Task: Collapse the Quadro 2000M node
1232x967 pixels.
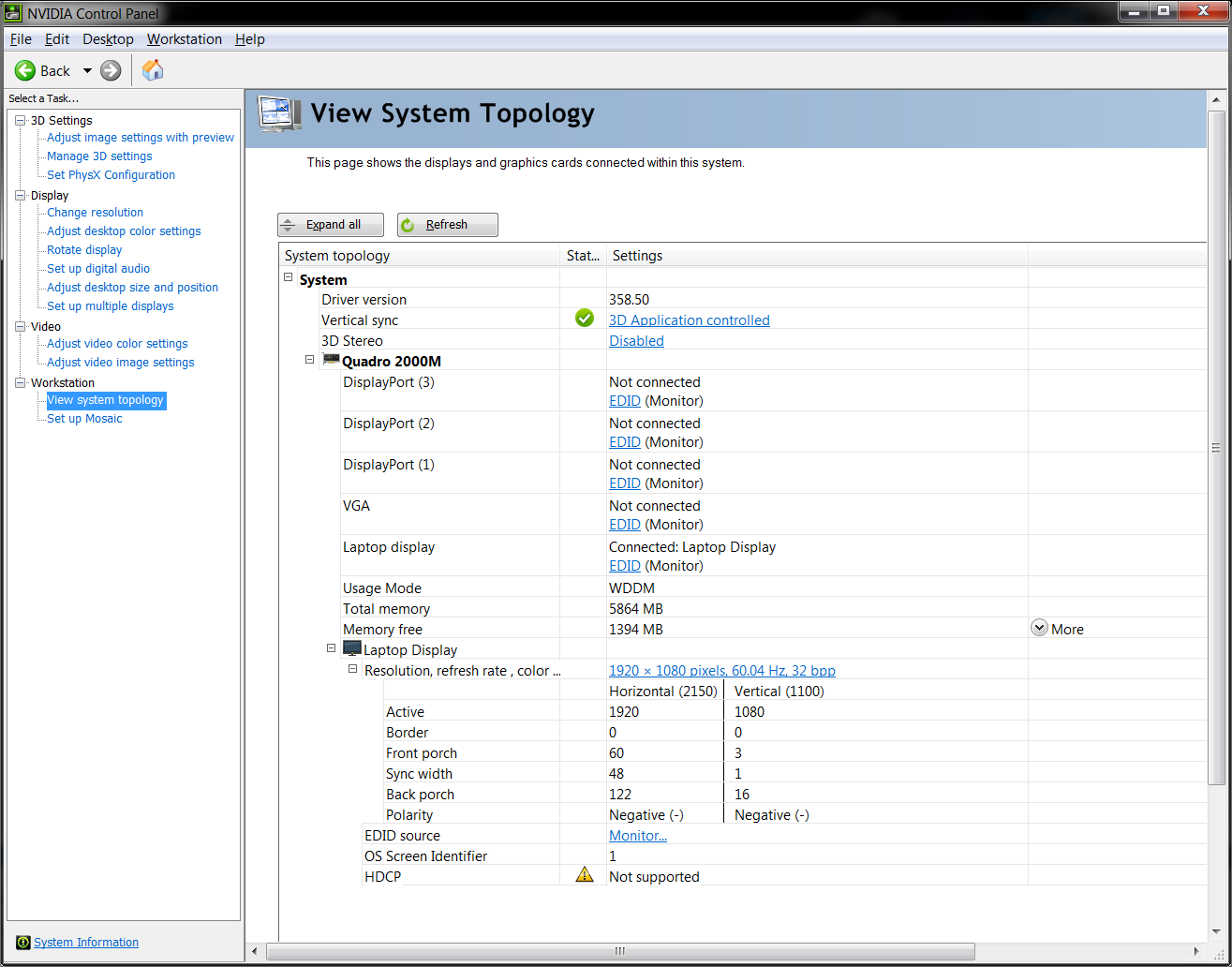Action: click(310, 360)
